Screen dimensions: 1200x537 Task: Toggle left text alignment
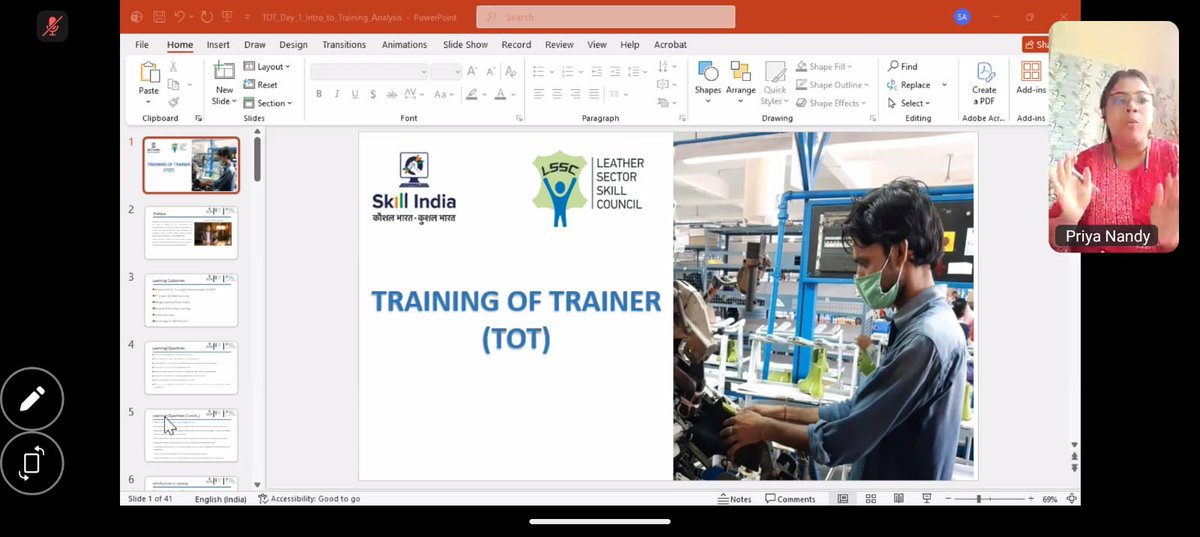(539, 94)
